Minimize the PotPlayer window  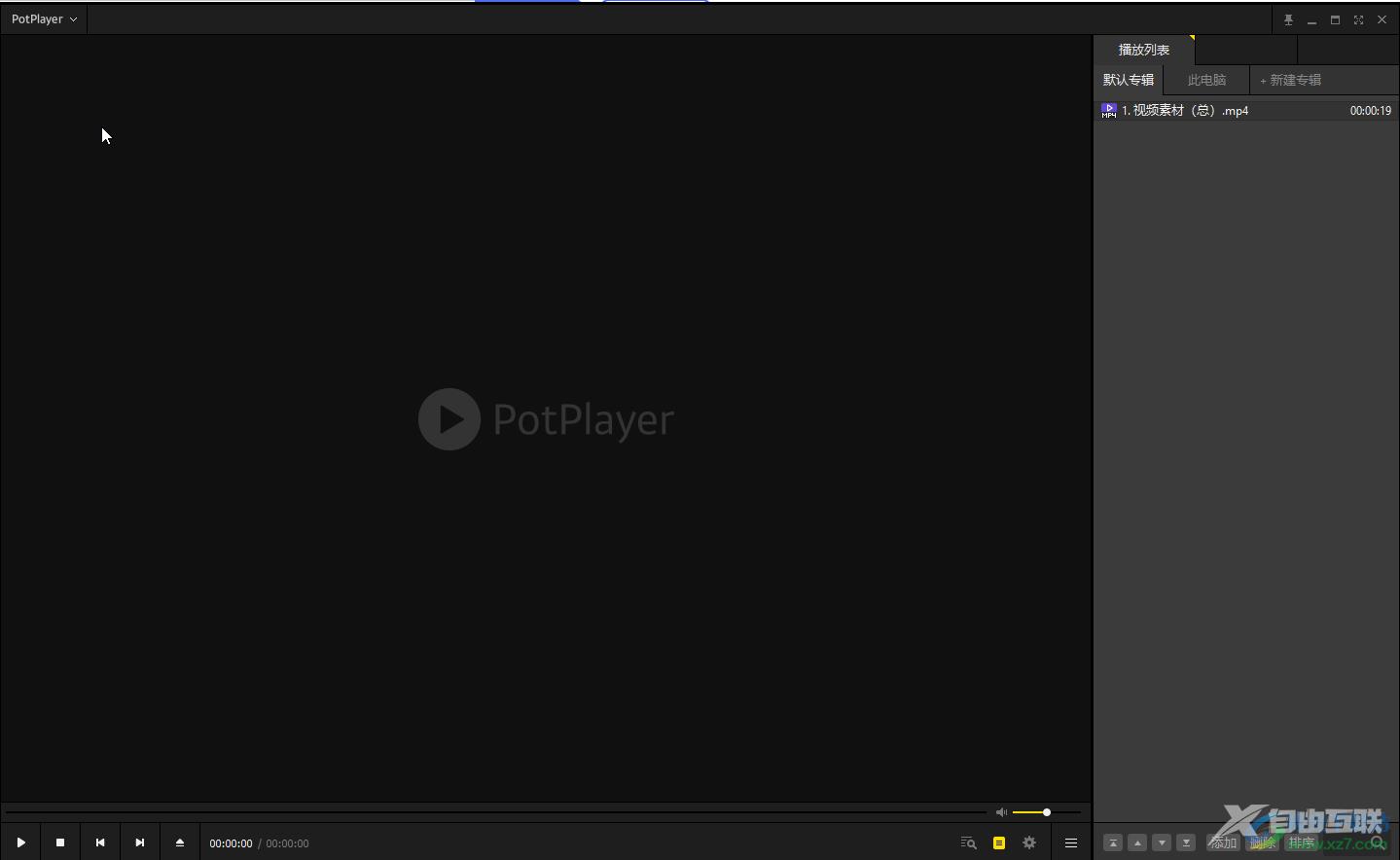tap(1311, 19)
